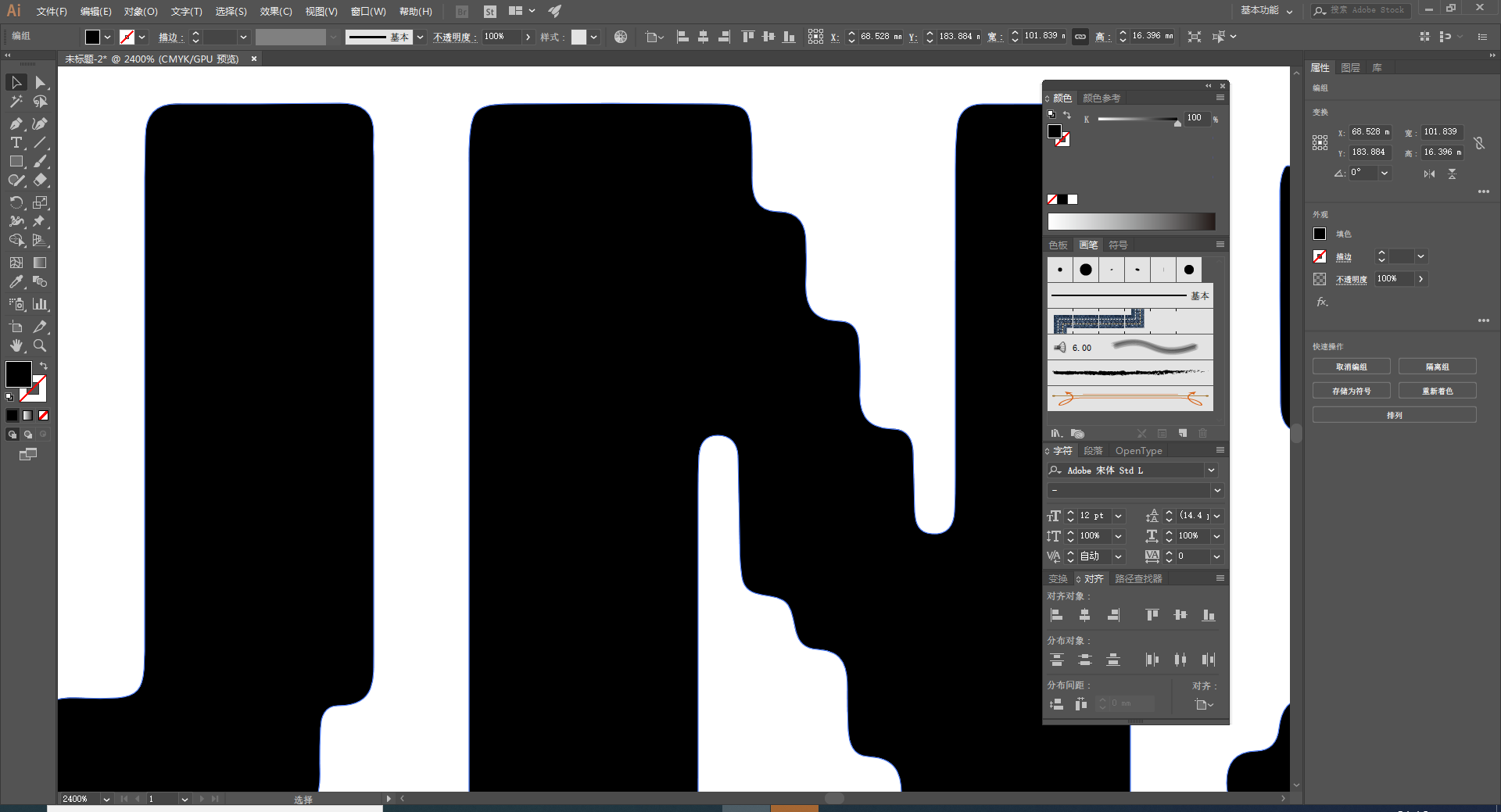The image size is (1501, 812).
Task: Click the Rotate tool
Action: tap(16, 202)
